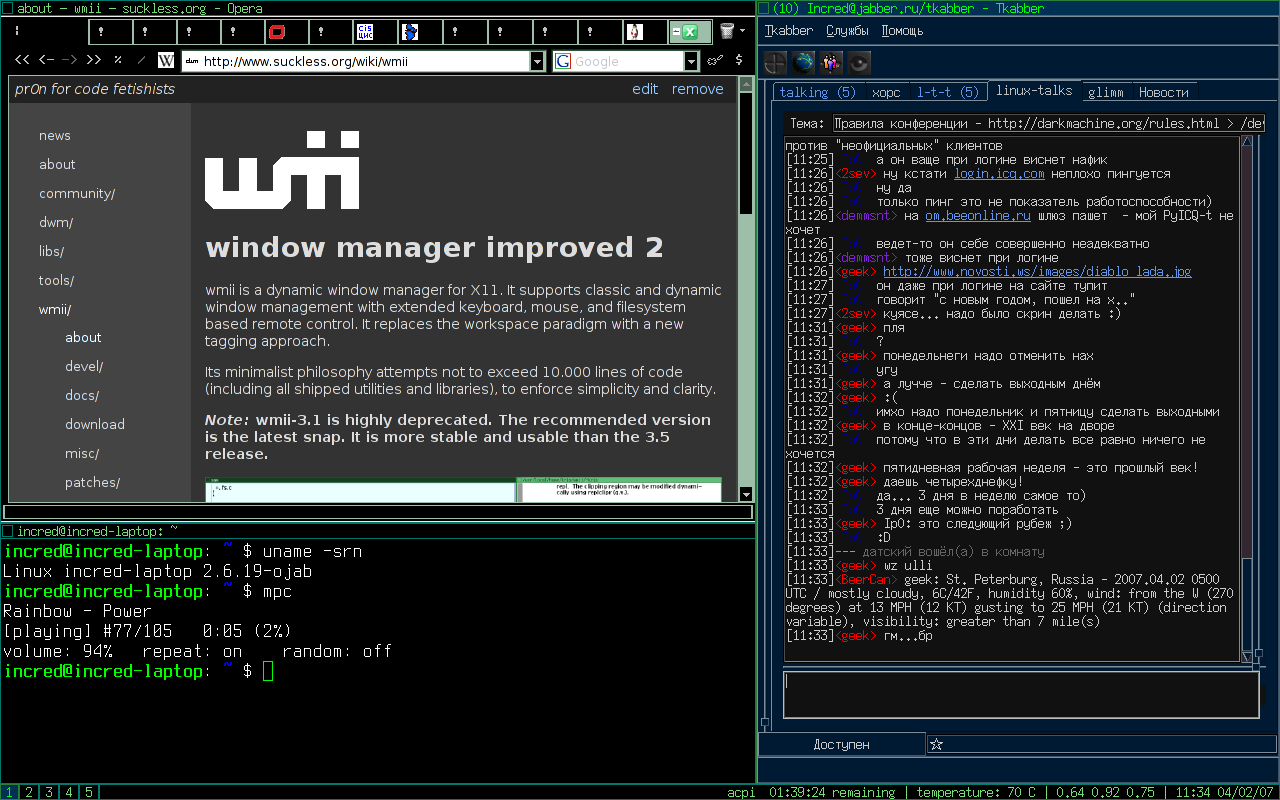Open the tools/ sidebar link
This screenshot has height=800, width=1280.
coord(57,280)
